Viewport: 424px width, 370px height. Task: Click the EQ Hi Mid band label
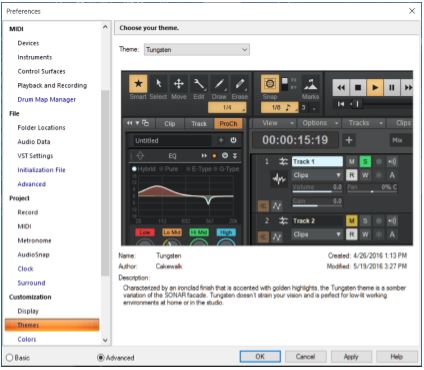pyautogui.click(x=199, y=232)
